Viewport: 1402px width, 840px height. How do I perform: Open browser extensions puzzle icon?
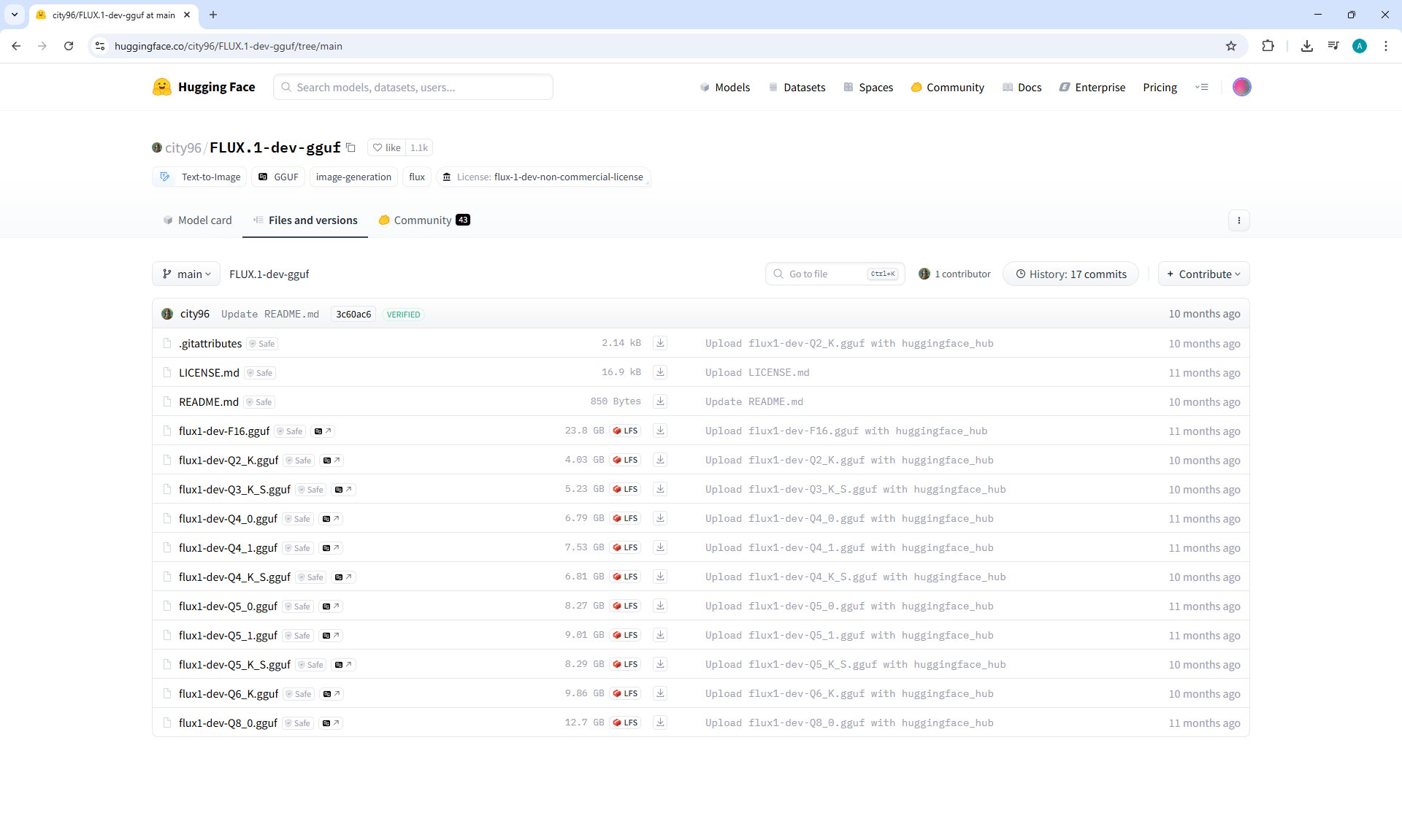tap(1268, 46)
